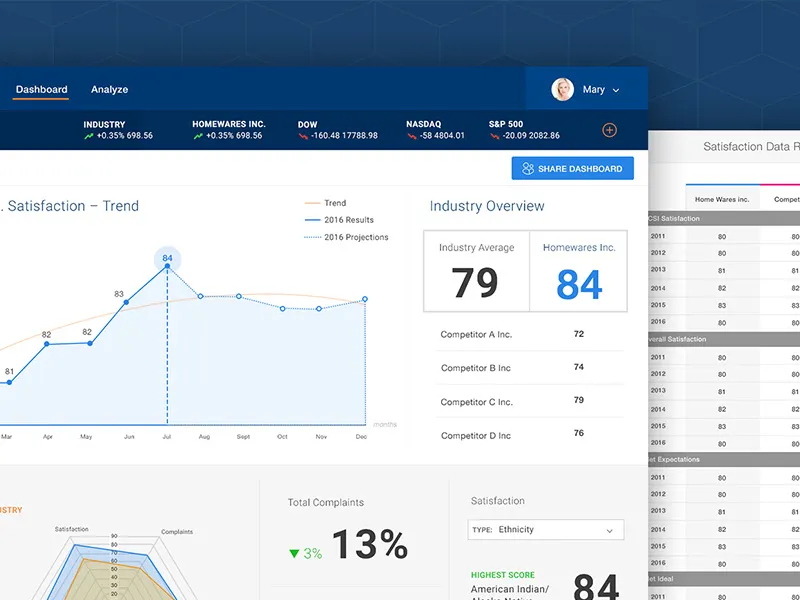Expand the user menu chevron beside Mary

tap(616, 90)
